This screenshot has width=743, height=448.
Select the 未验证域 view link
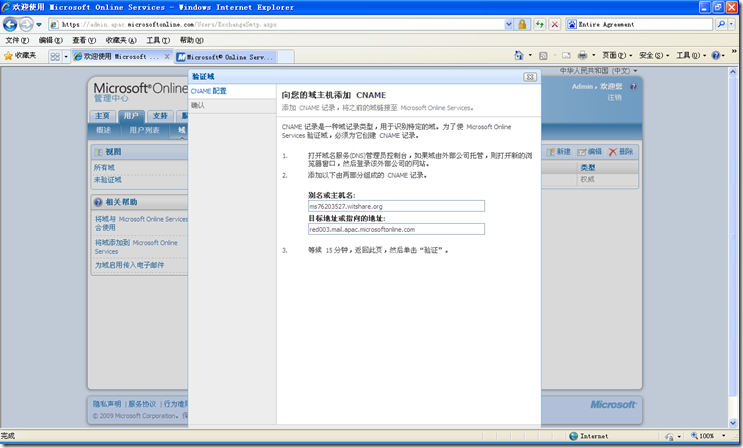(108, 180)
